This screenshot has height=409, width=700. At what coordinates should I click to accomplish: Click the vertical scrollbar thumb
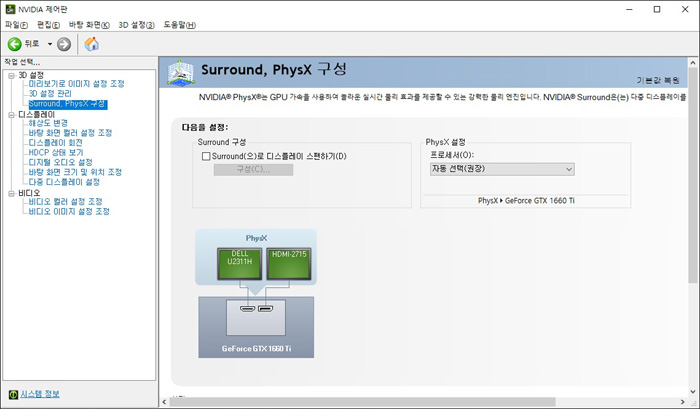click(692, 175)
